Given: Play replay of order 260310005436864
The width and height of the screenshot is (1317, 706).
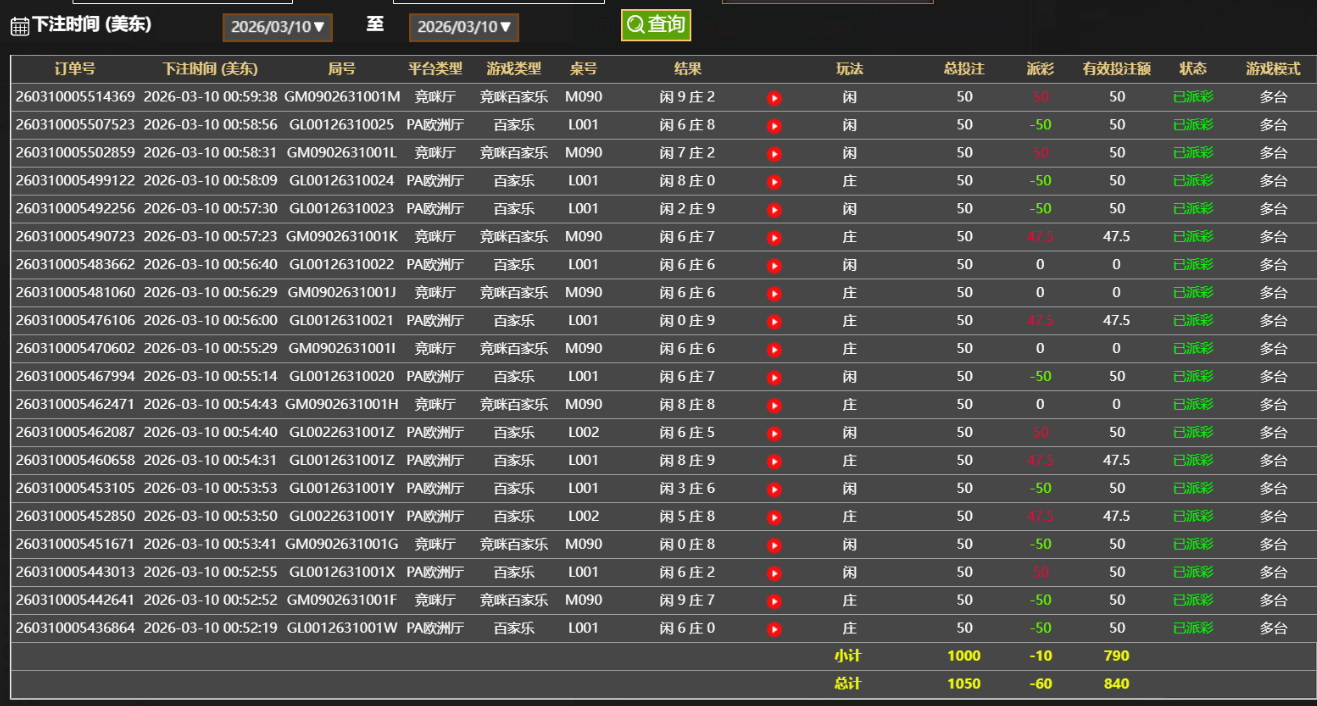Looking at the screenshot, I should tap(774, 630).
